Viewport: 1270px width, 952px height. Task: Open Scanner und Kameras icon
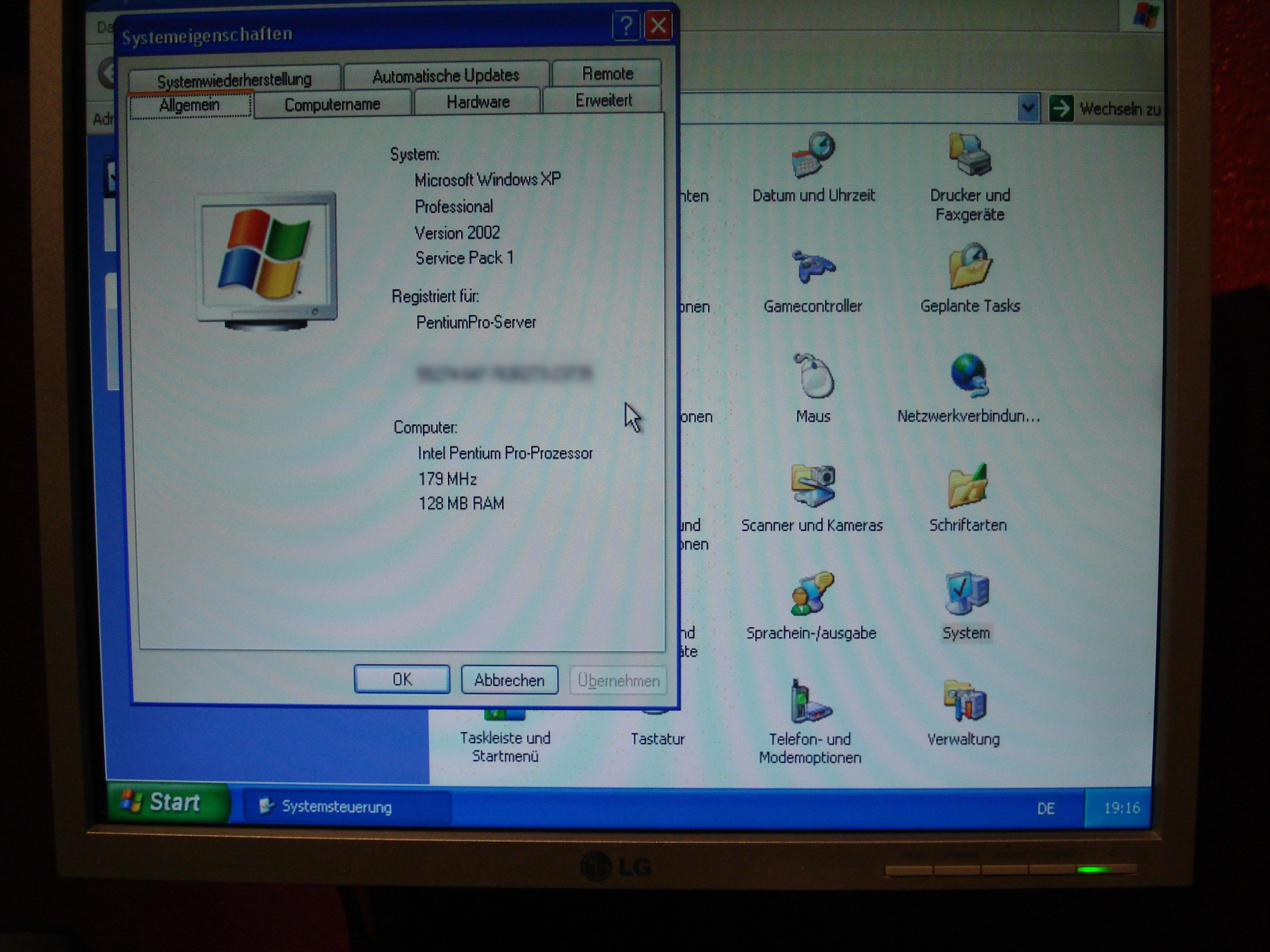[812, 487]
